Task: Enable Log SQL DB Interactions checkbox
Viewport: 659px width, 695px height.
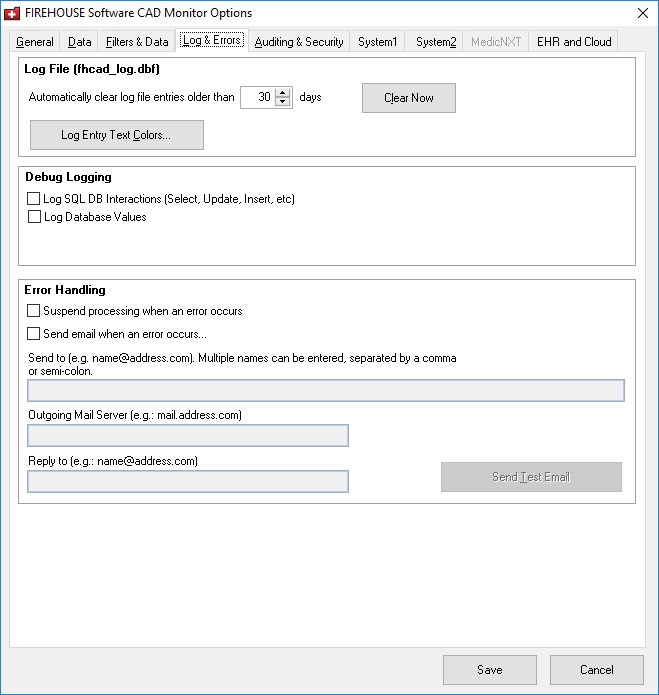Action: click(x=34, y=199)
